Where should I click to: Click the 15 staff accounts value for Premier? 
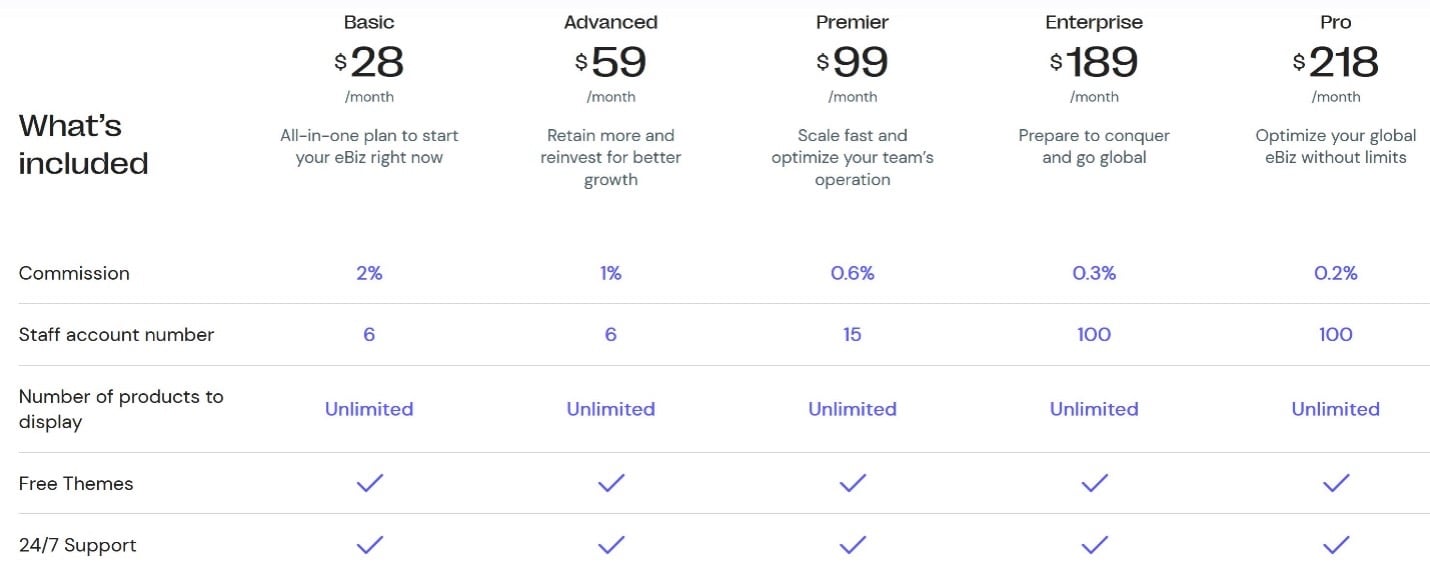click(852, 335)
